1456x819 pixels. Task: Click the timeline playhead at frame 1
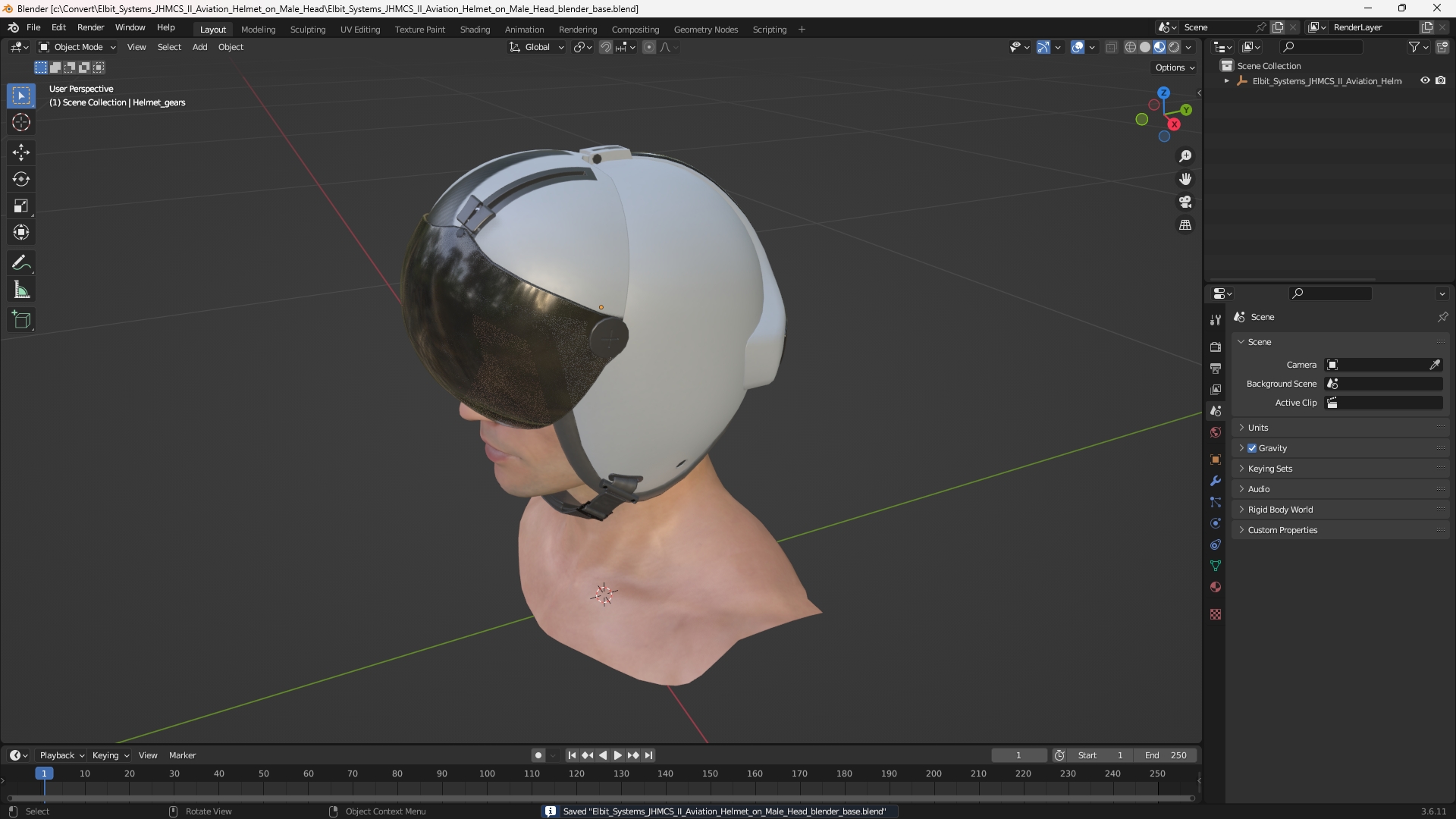pos(44,773)
